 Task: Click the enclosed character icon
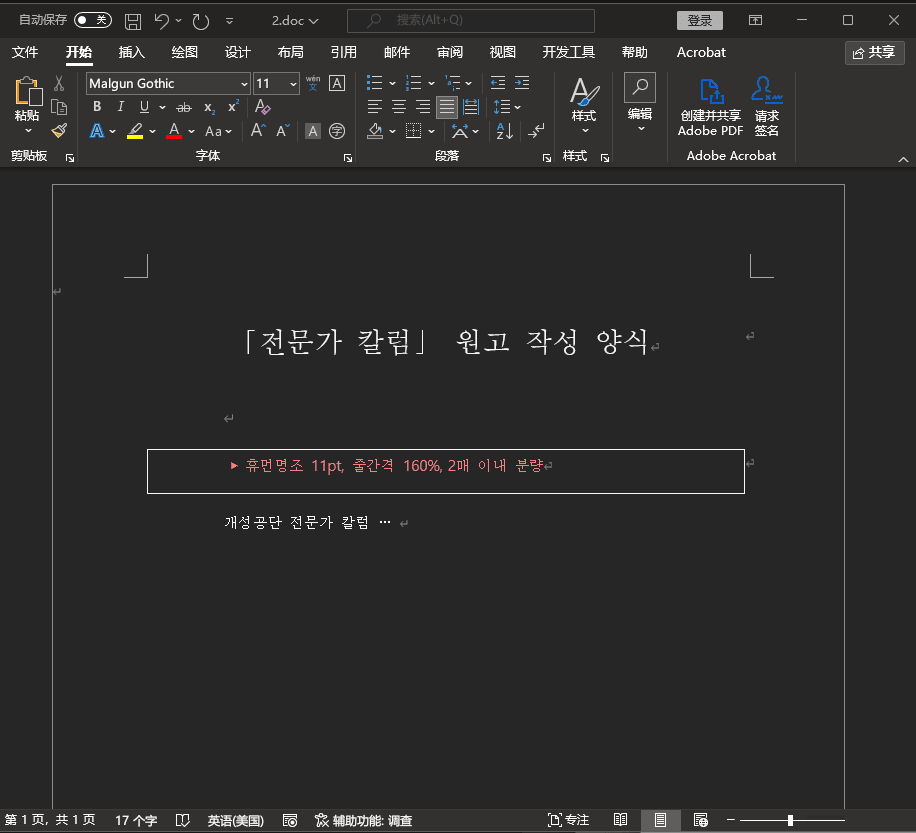click(x=336, y=131)
